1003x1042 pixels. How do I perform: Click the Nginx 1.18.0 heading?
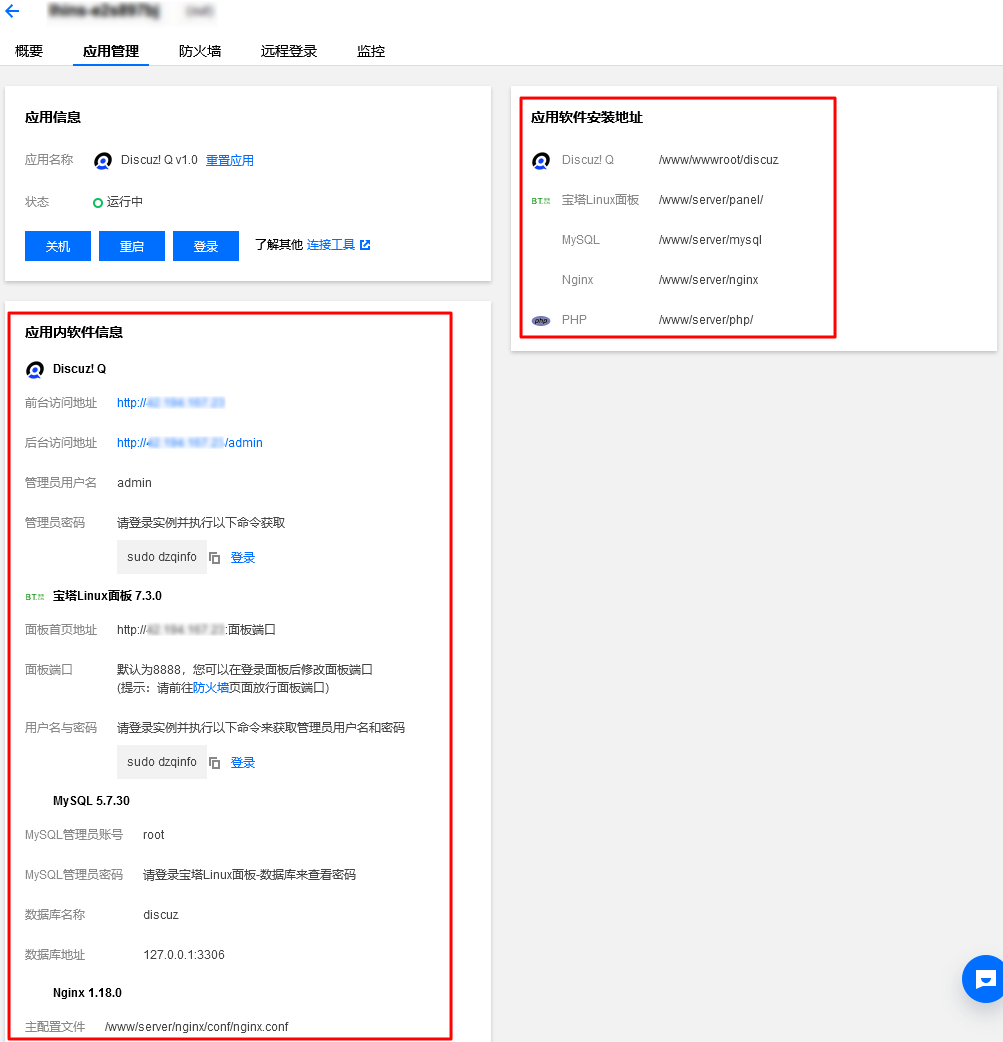click(x=87, y=993)
